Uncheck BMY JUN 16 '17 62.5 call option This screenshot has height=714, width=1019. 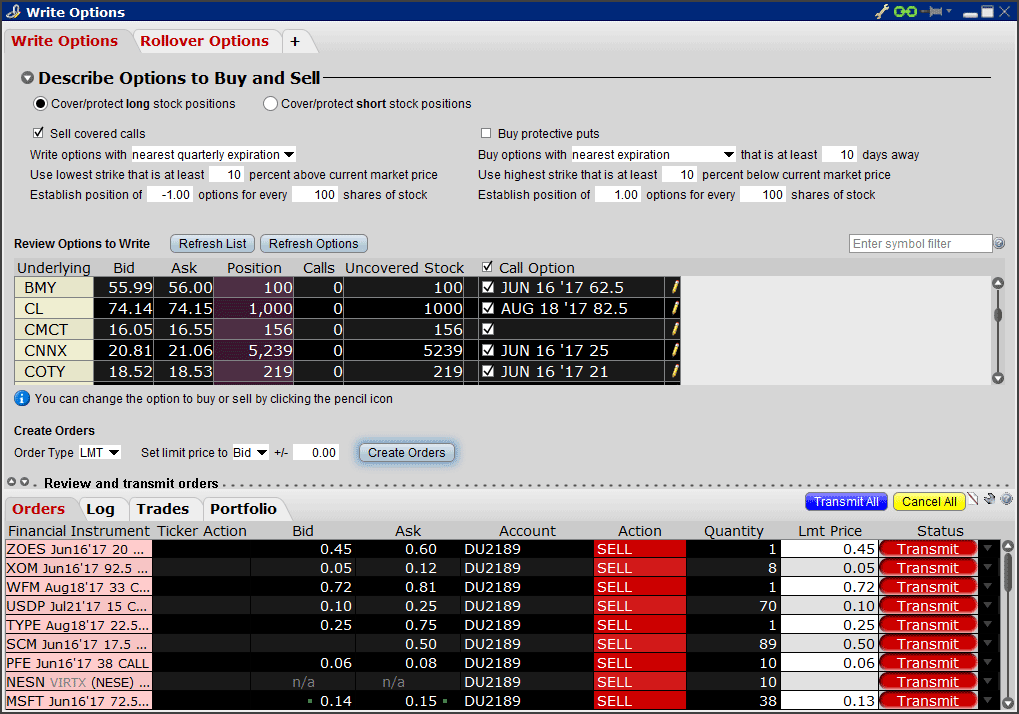[488, 287]
